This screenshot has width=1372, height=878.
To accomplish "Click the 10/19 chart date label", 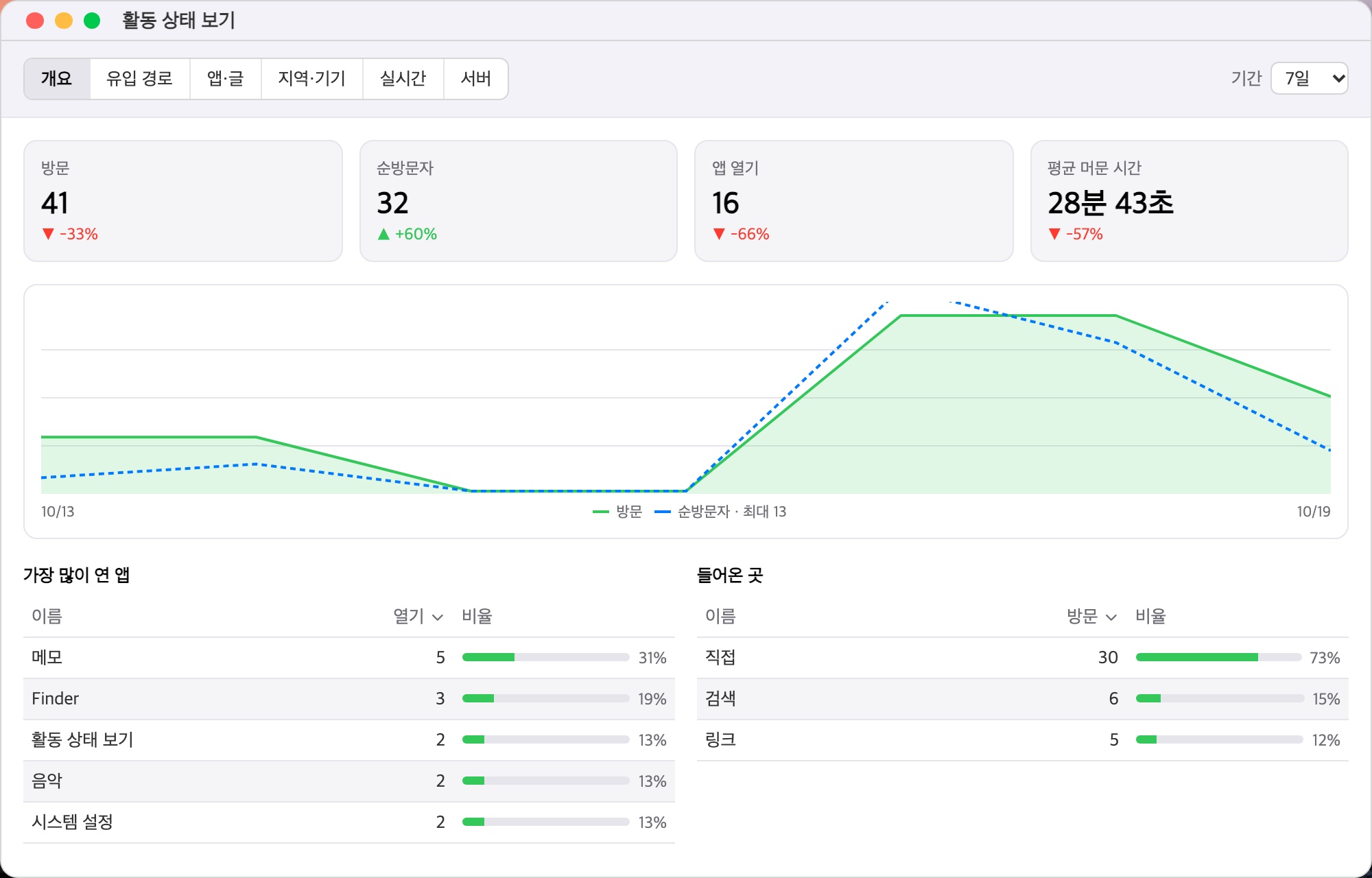I will (1314, 512).
